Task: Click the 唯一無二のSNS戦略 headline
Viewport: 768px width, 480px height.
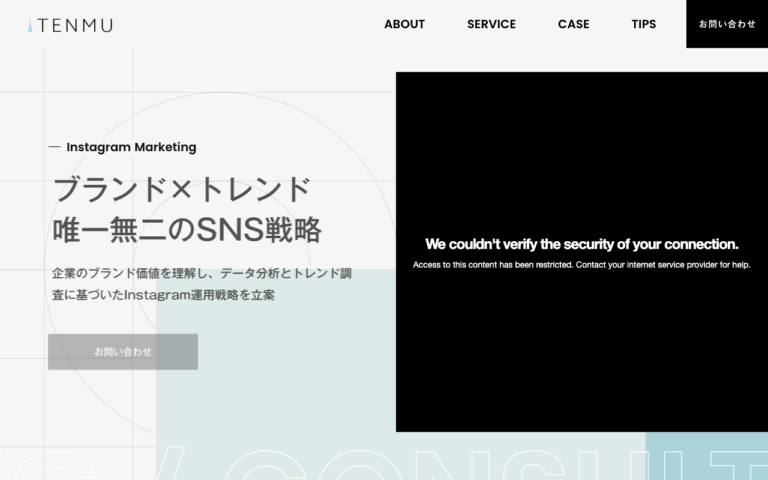Action: [187, 230]
